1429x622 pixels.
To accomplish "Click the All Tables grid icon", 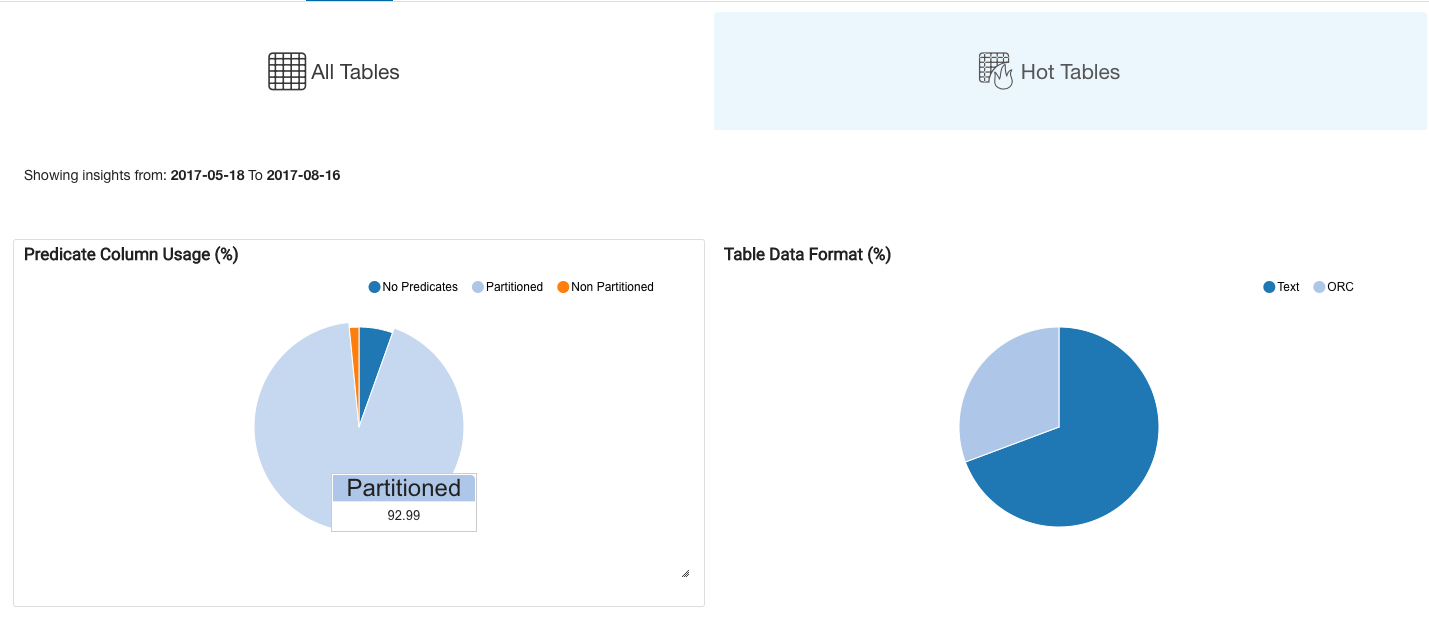I will click(x=287, y=72).
